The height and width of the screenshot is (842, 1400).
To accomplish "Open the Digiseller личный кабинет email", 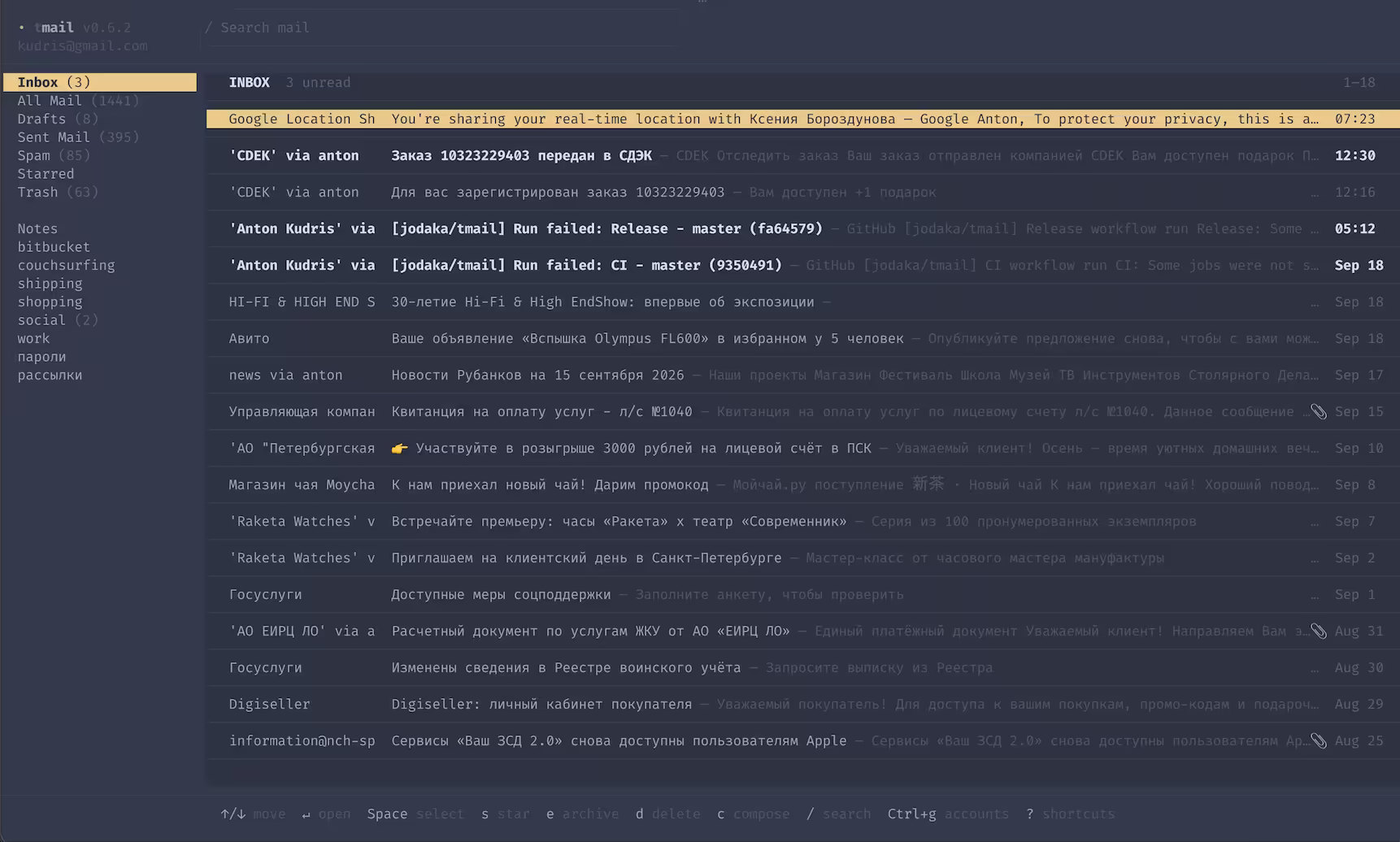I will click(802, 704).
